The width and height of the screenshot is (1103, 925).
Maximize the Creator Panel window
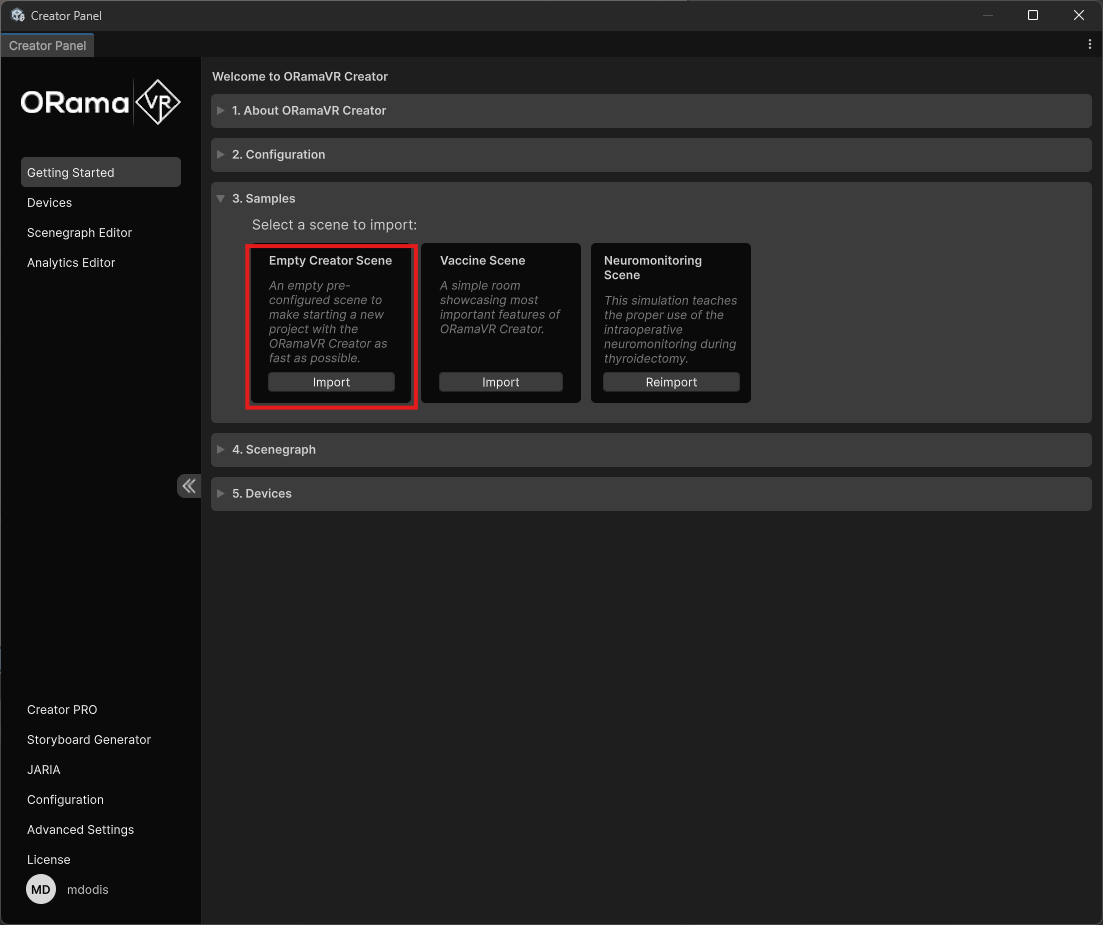pyautogui.click(x=1033, y=15)
